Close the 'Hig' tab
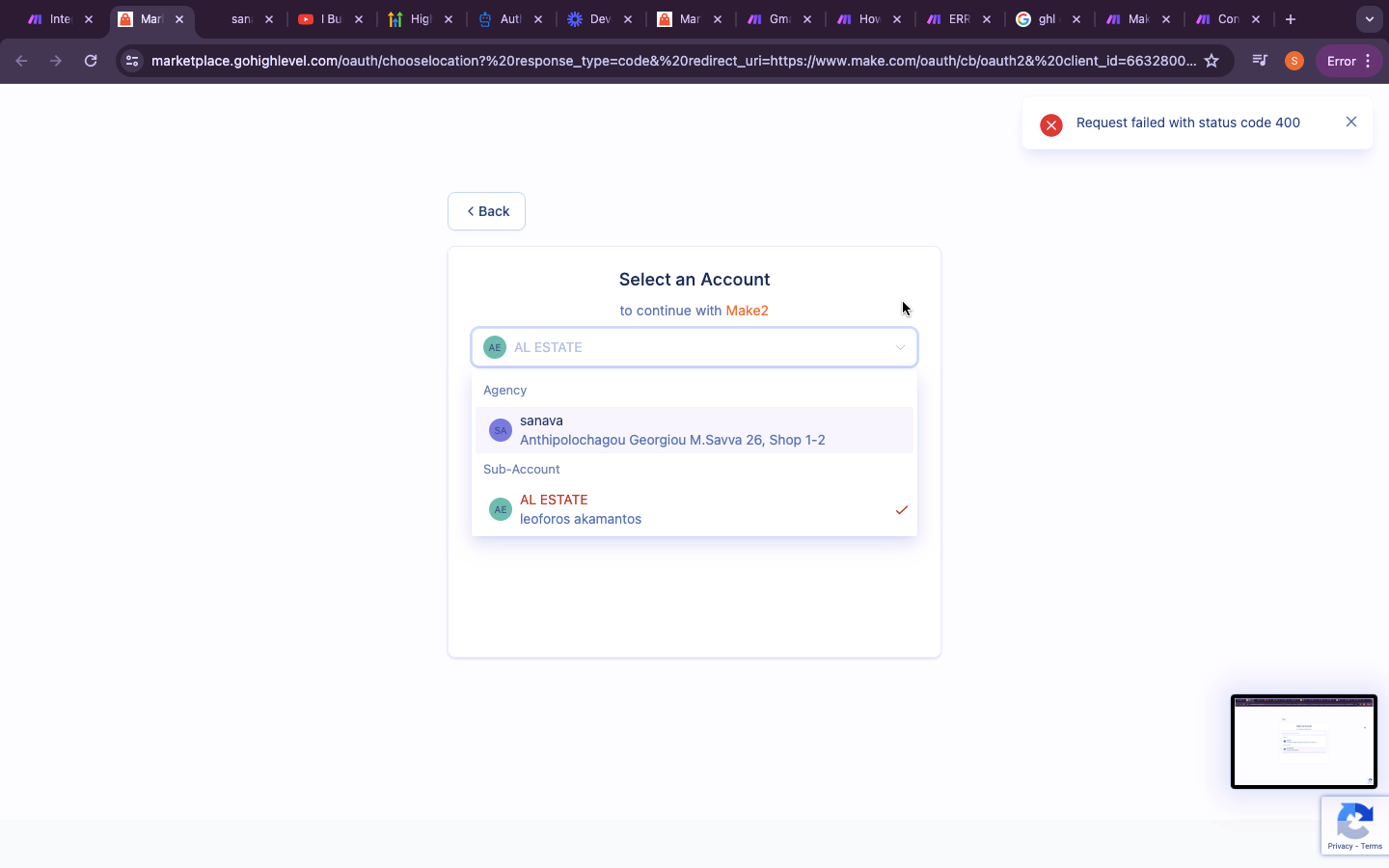 pyautogui.click(x=449, y=19)
